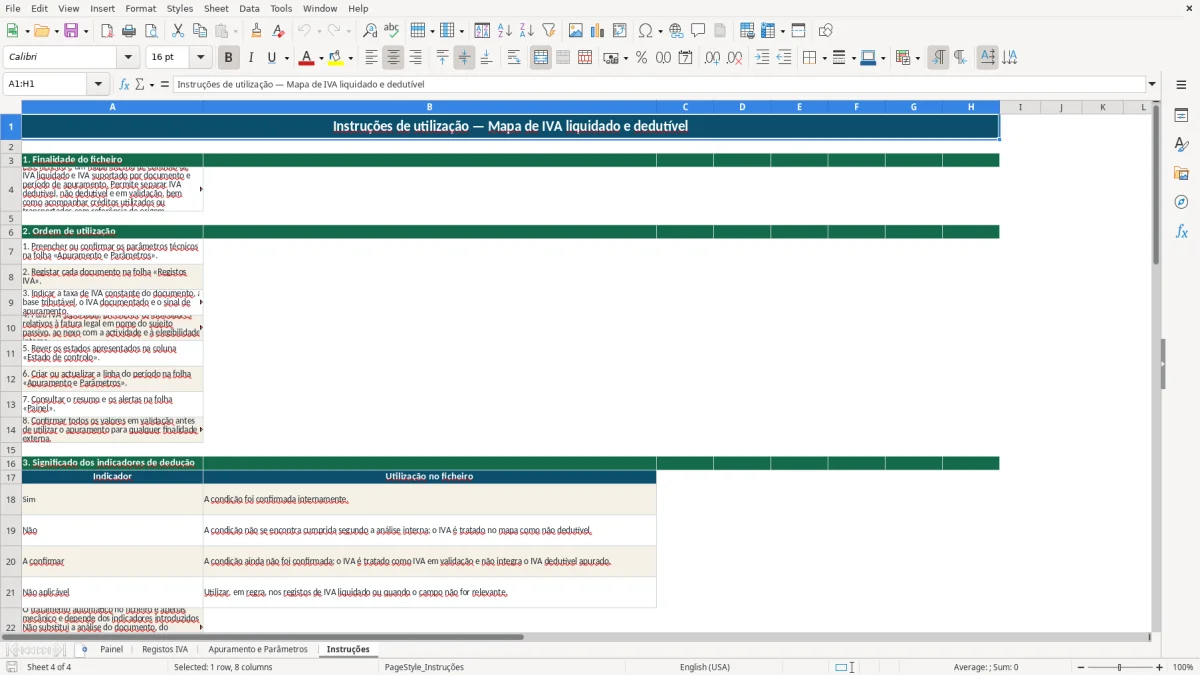1200x675 pixels.
Task: Center the text vertically
Action: tap(464, 58)
